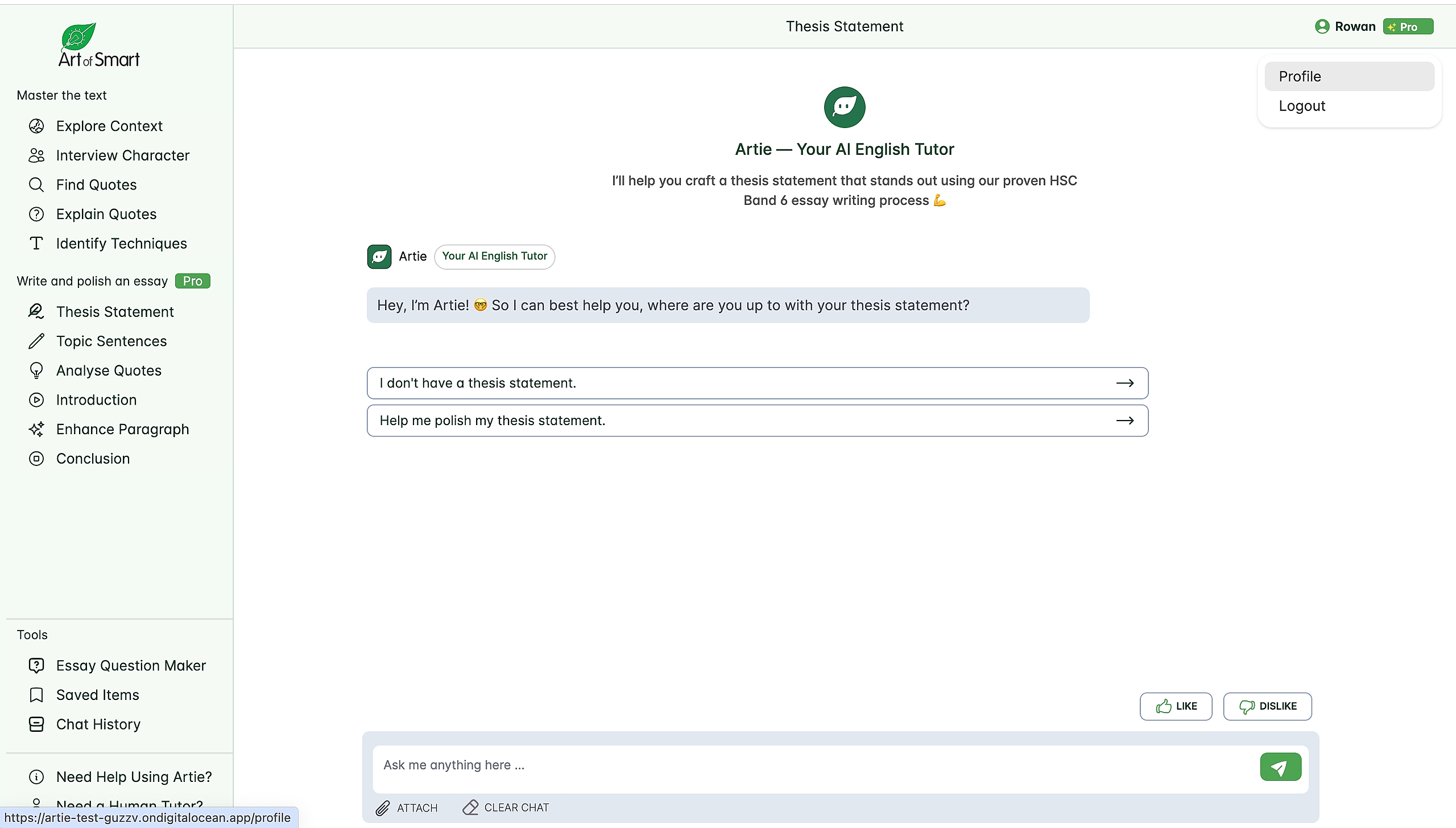1456x828 pixels.
Task: Click the large Artie leaf avatar
Action: [x=845, y=107]
